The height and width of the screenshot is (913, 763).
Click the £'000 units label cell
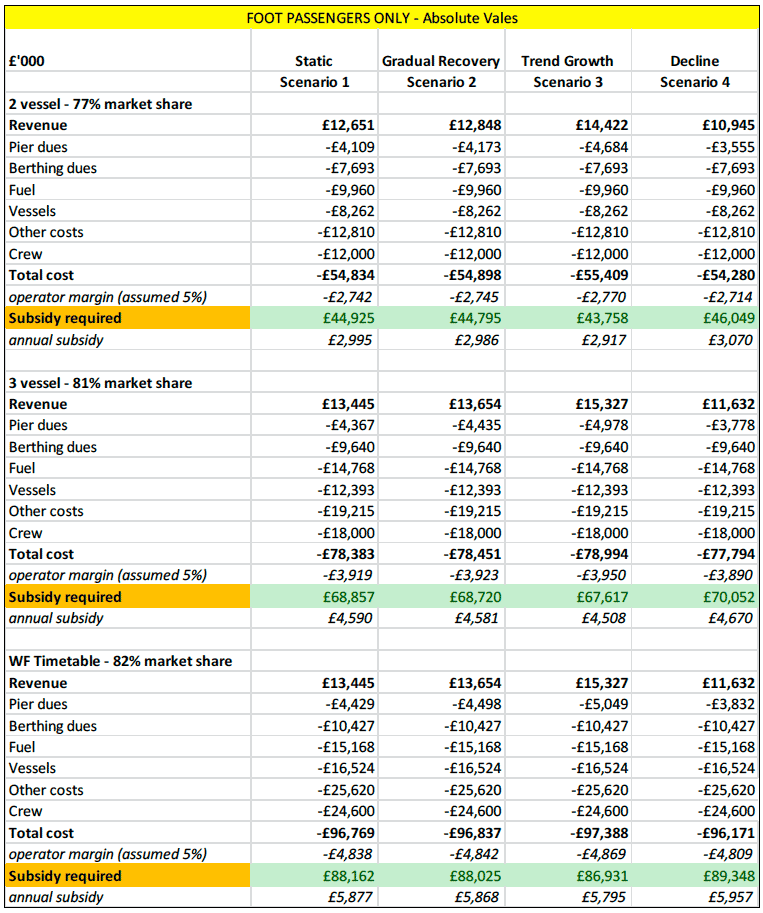click(27, 61)
